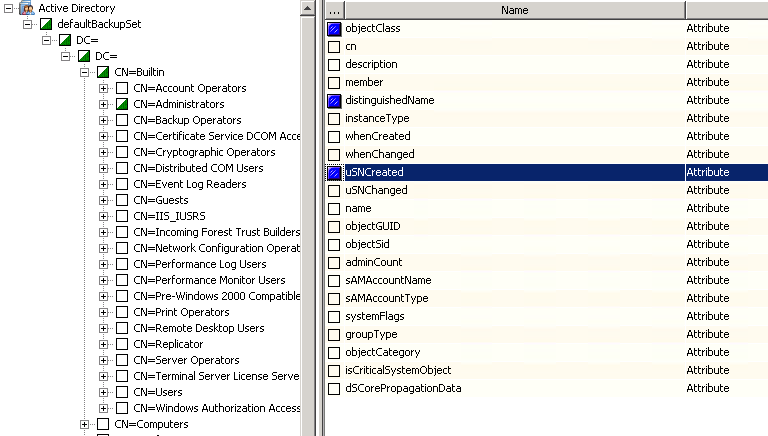Uncheck the distinguishedName attribute checkbox
768x436 pixels.
point(334,101)
